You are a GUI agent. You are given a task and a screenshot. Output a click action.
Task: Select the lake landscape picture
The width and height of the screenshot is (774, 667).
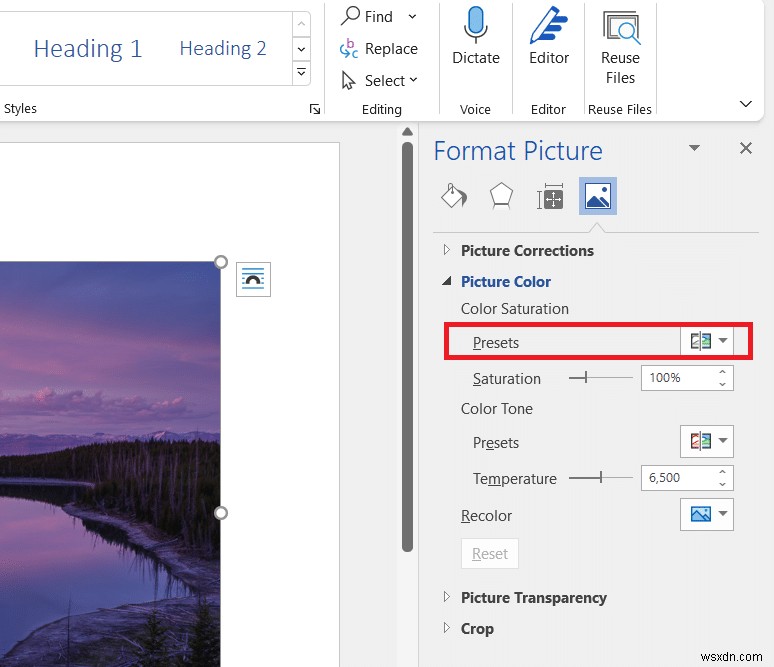(x=110, y=464)
